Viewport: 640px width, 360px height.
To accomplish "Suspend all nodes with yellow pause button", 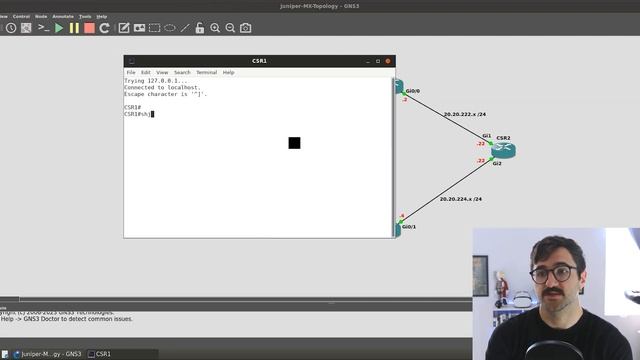I will (74, 28).
